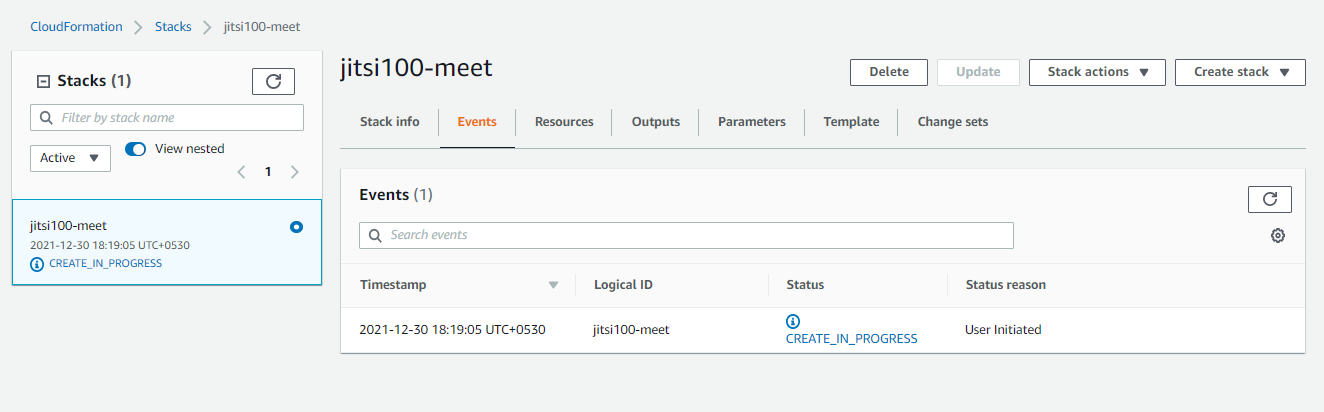
Task: Click the previous page arrow in stacks
Action: pyautogui.click(x=241, y=172)
